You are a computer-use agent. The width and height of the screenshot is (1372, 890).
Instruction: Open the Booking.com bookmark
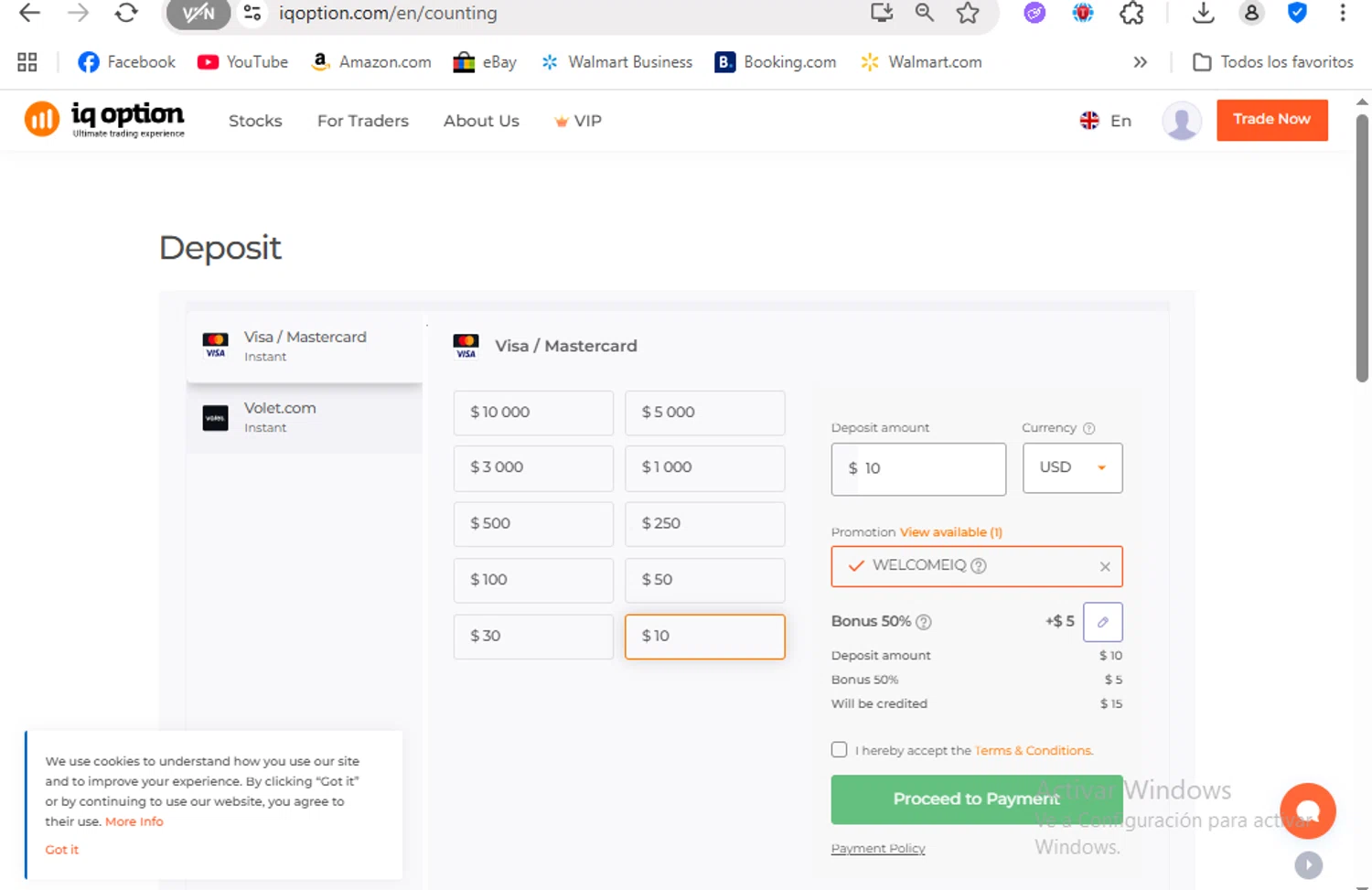tap(776, 62)
